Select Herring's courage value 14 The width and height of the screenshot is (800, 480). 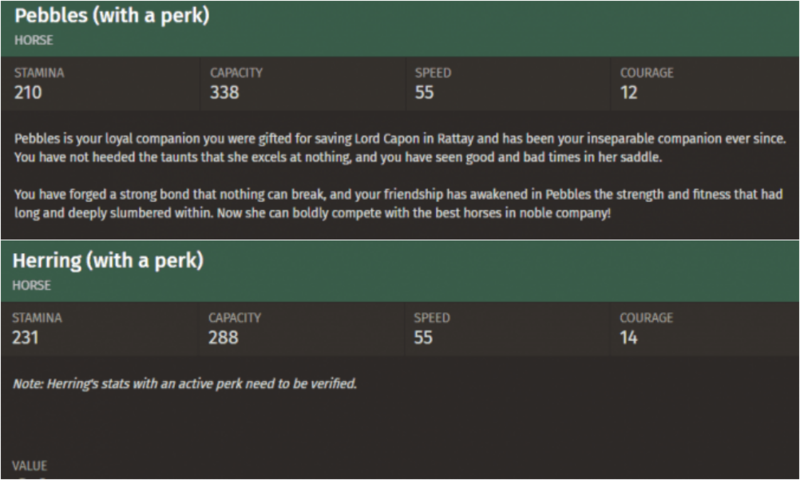coord(629,338)
